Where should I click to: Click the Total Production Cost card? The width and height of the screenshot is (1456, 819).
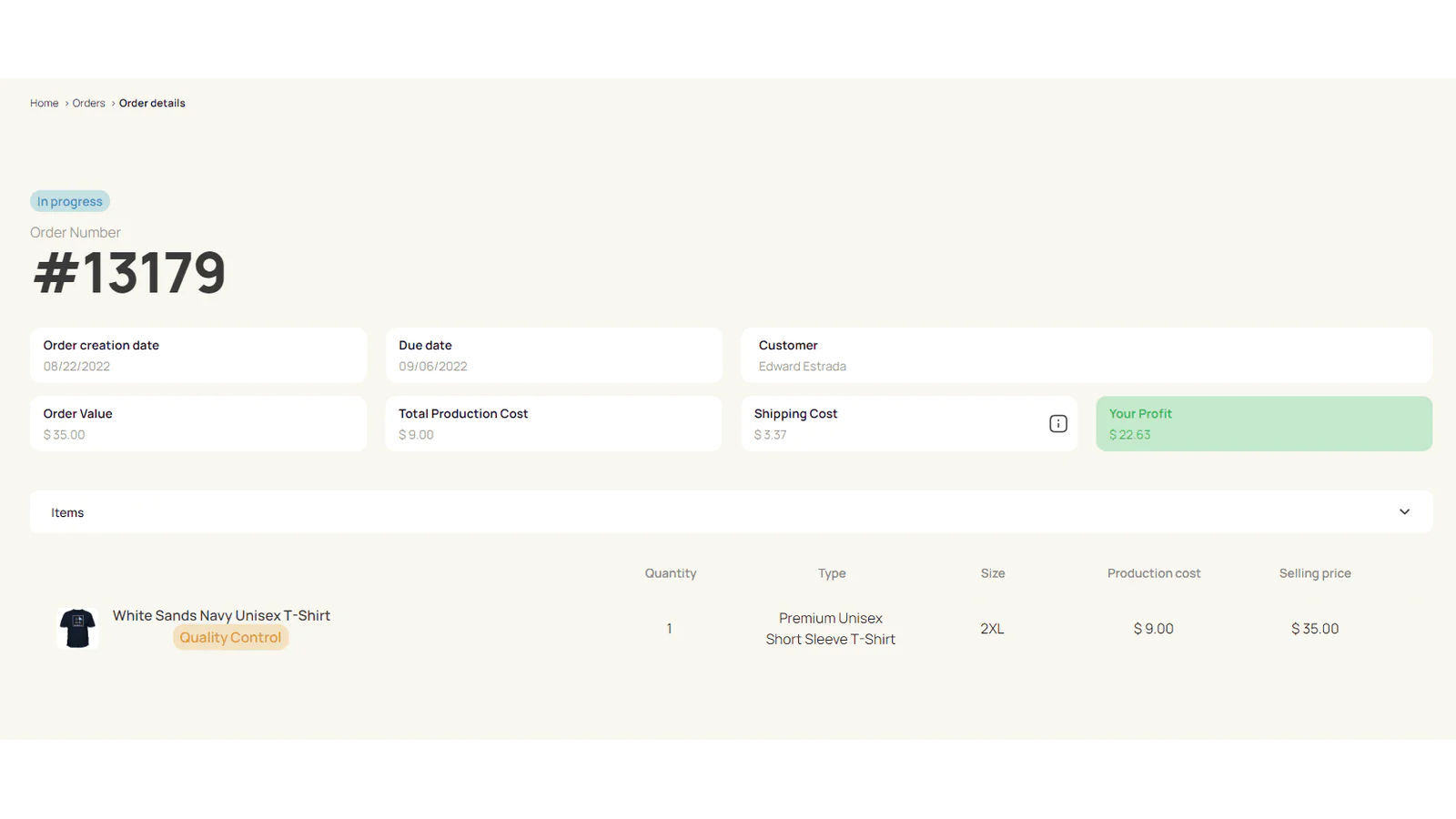[553, 423]
